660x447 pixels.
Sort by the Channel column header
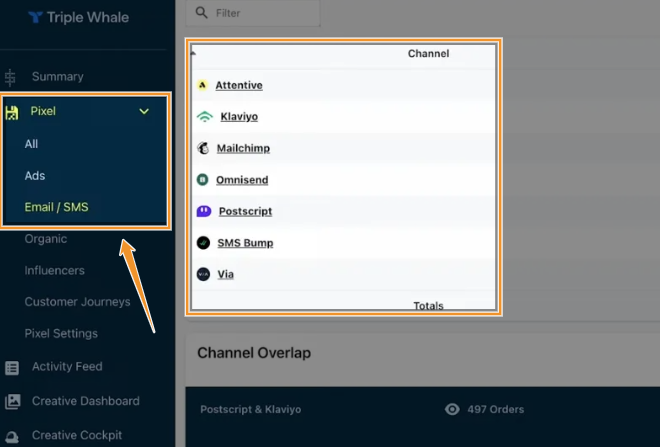[428, 54]
